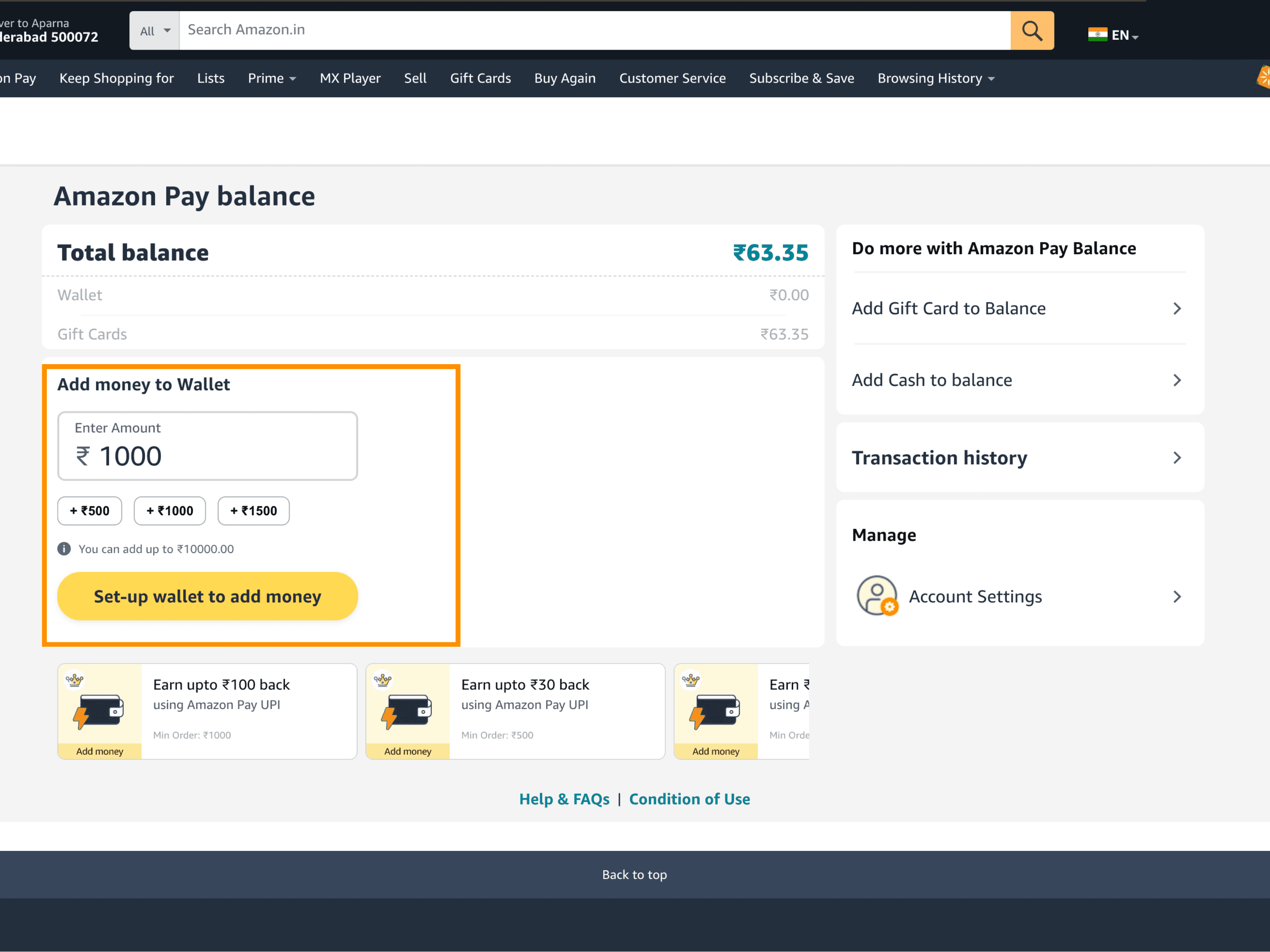Click Add money label on ₹30 card

408,751
